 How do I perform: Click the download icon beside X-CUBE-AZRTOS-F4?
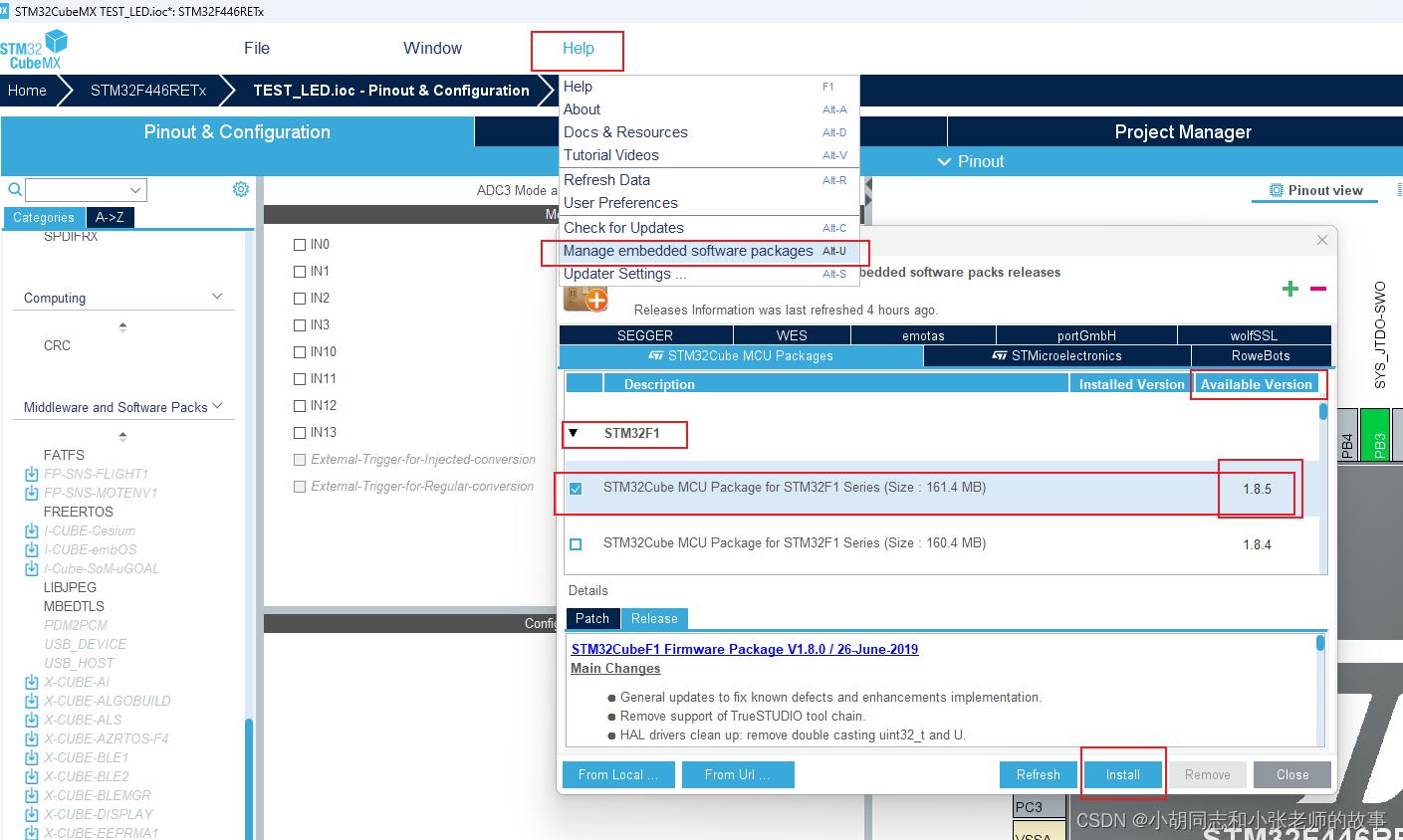click(32, 738)
